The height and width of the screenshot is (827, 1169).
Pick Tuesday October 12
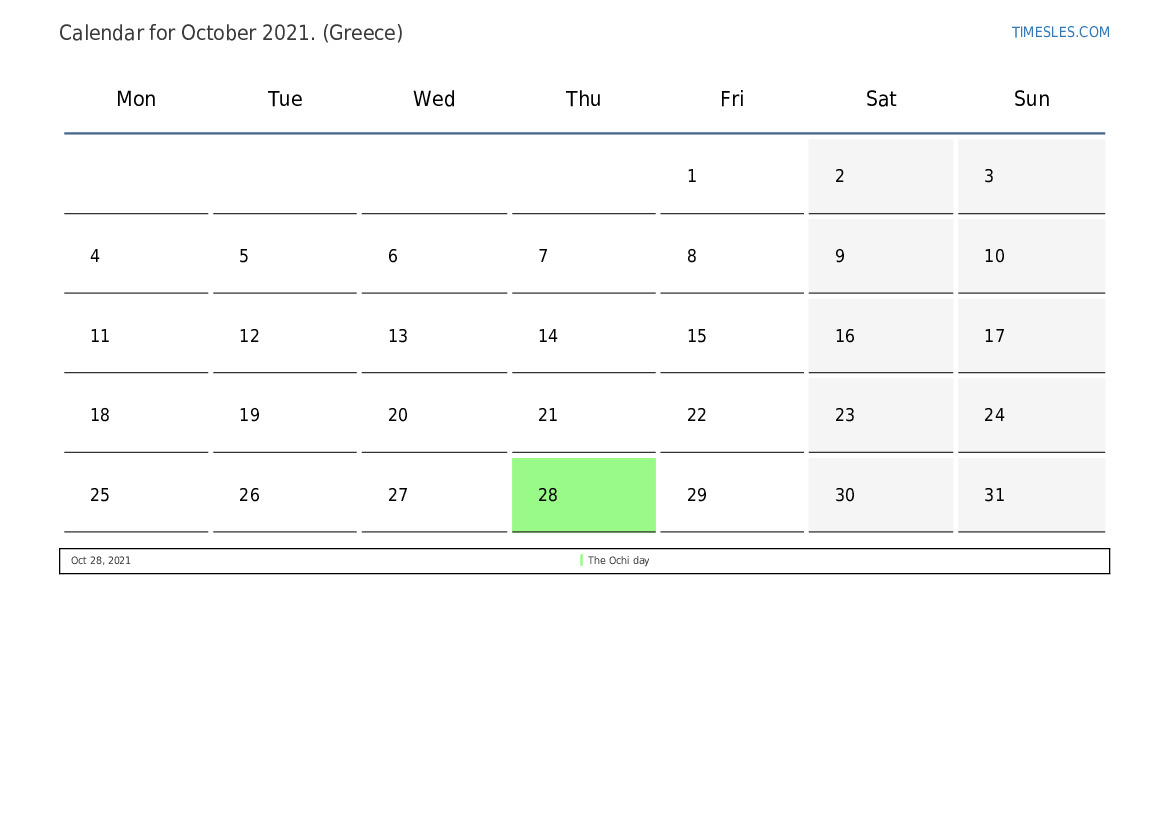pyautogui.click(x=285, y=336)
